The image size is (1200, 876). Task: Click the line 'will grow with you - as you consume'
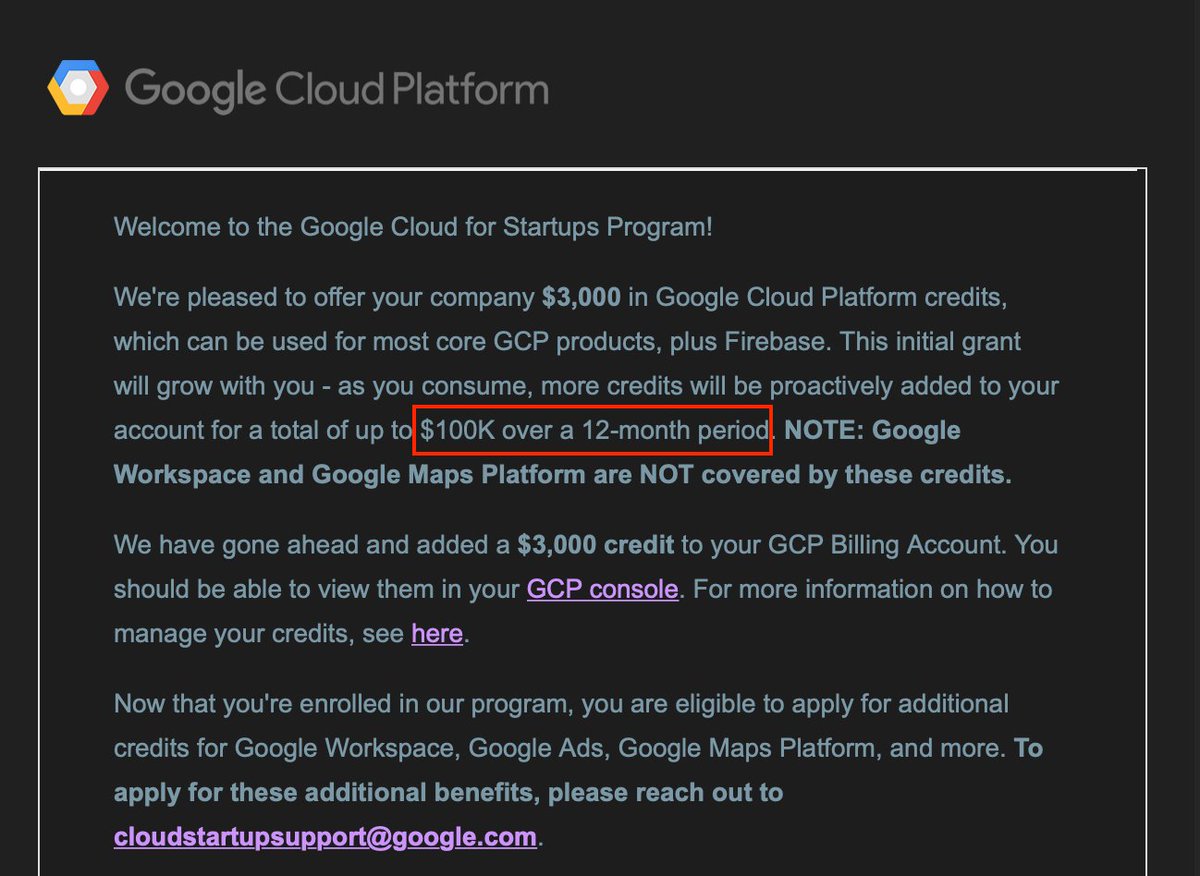pos(586,386)
